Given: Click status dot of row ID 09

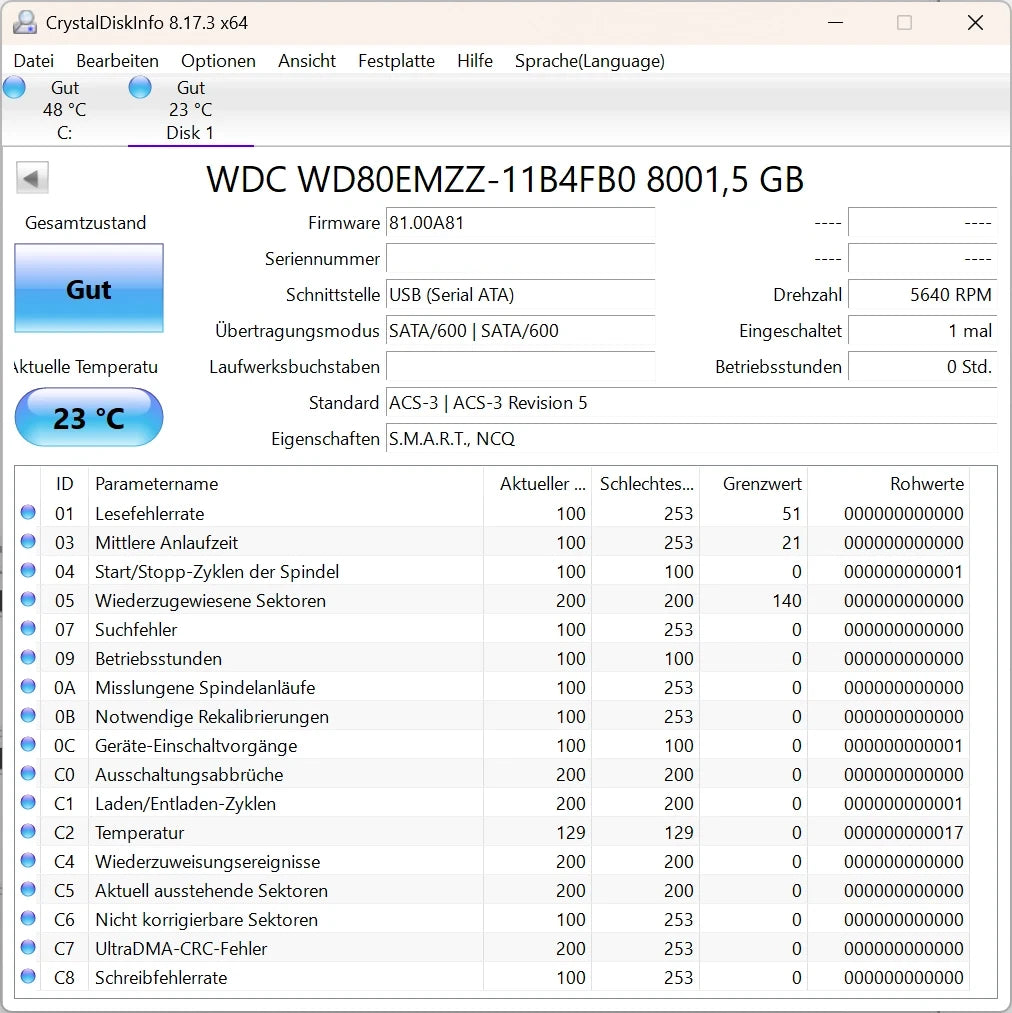Looking at the screenshot, I should coord(28,658).
